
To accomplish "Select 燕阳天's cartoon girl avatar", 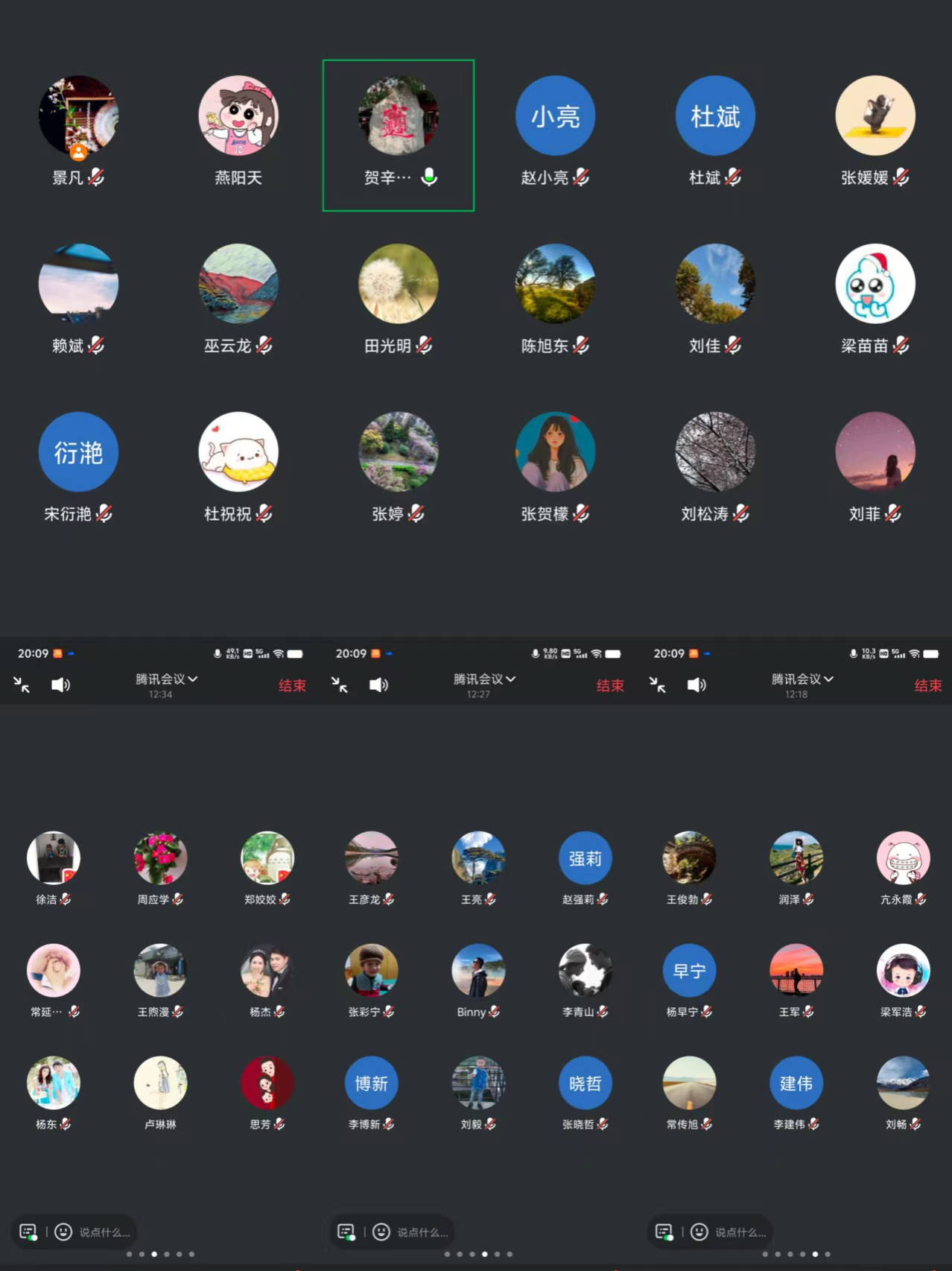I will [238, 115].
